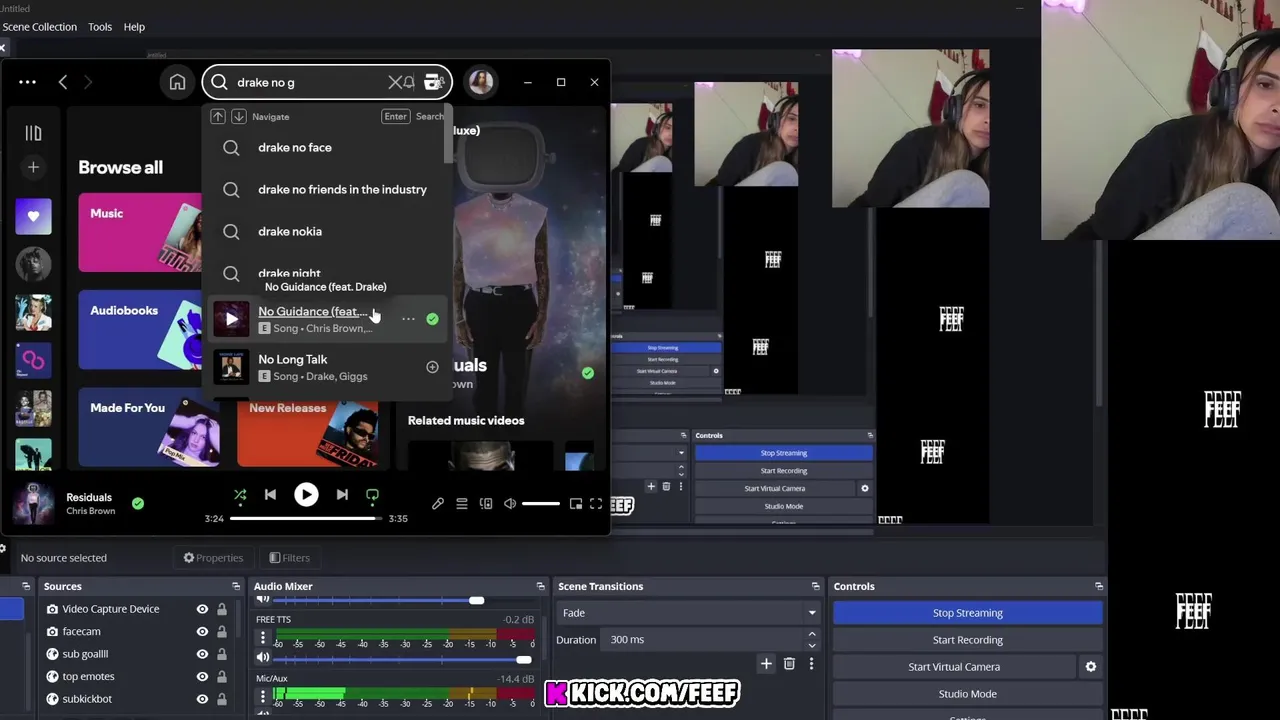Hide the facecam source
1280x720 pixels.
202,632
